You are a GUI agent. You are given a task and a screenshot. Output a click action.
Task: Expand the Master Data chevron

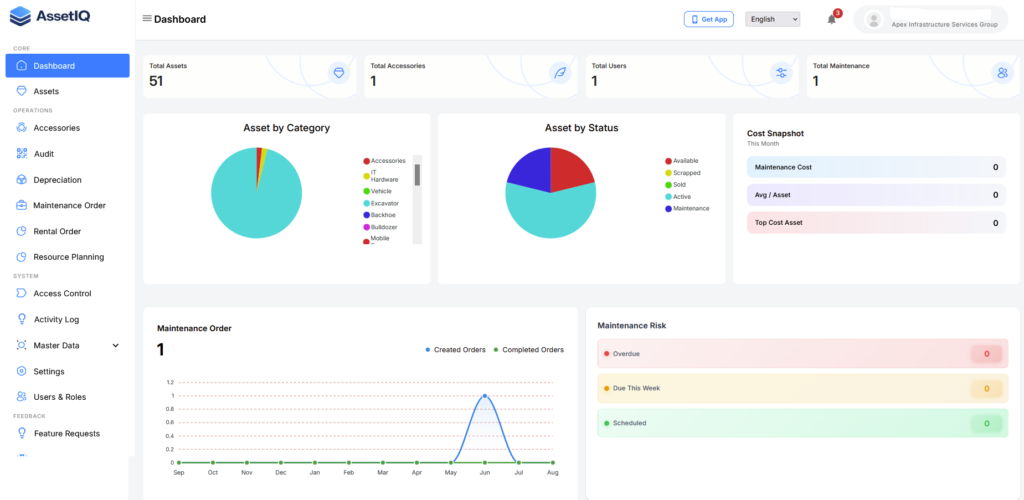coord(116,345)
